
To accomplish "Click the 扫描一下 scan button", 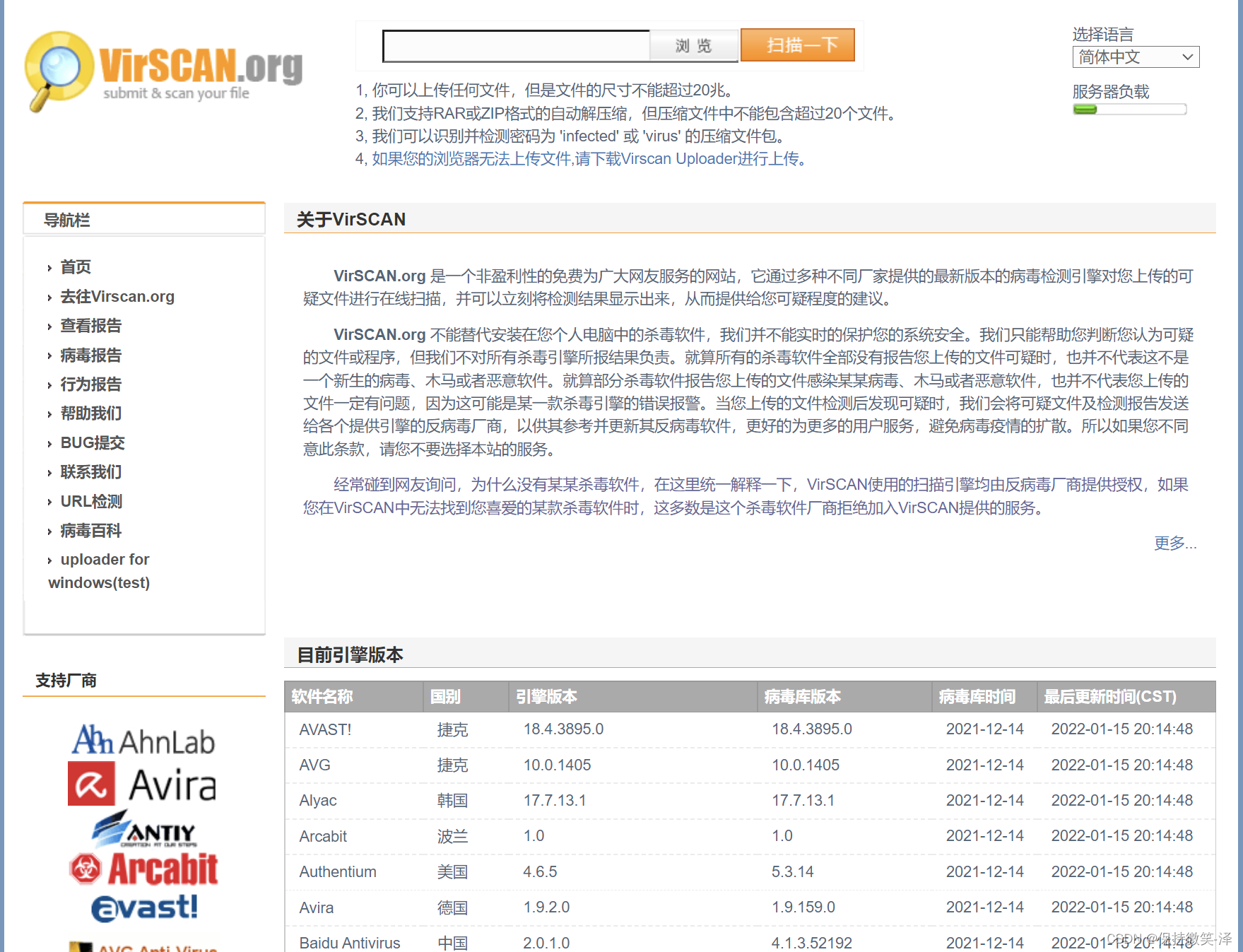I will point(798,45).
